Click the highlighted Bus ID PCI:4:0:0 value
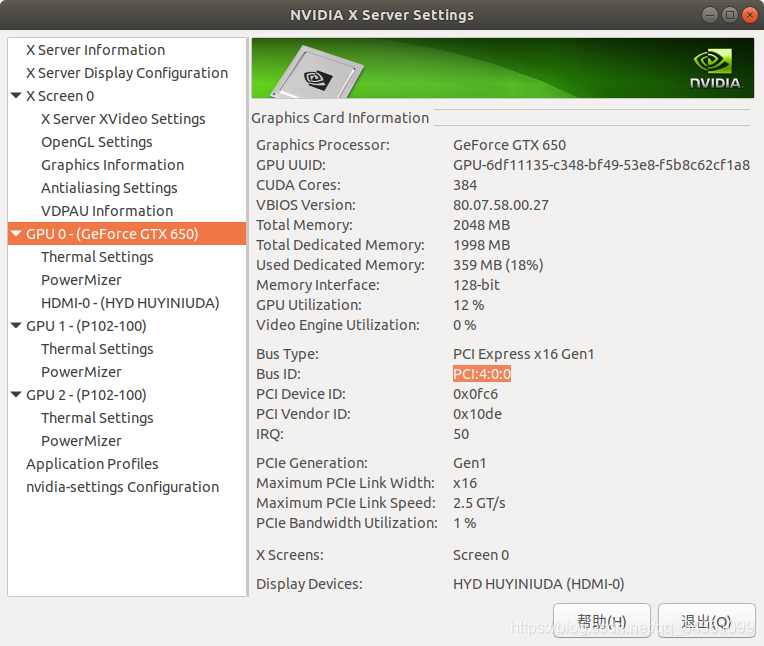This screenshot has width=764, height=646. click(482, 374)
